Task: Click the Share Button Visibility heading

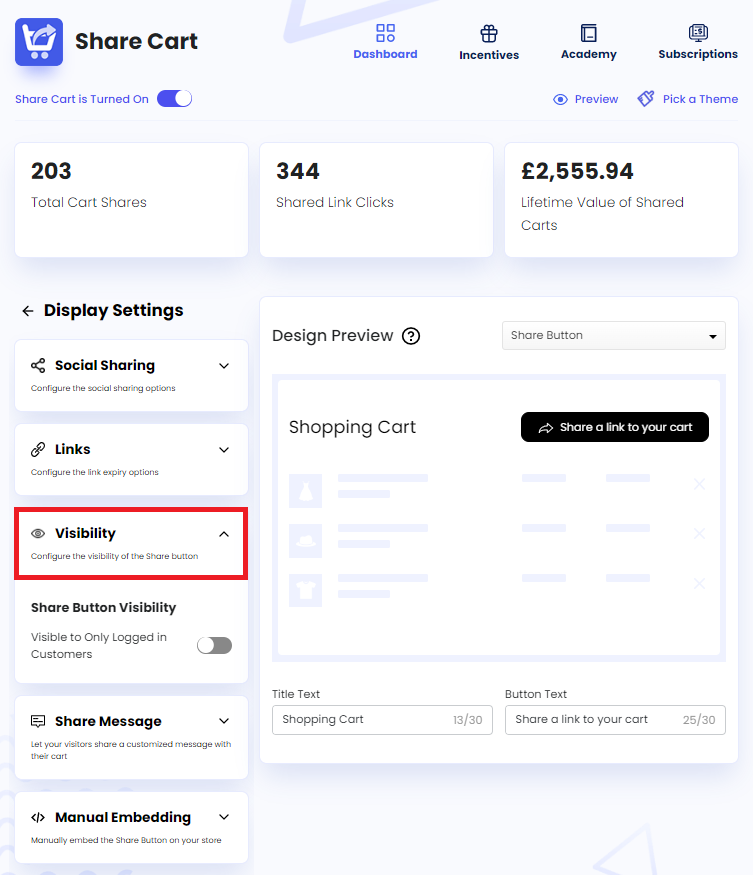Action: pos(103,607)
